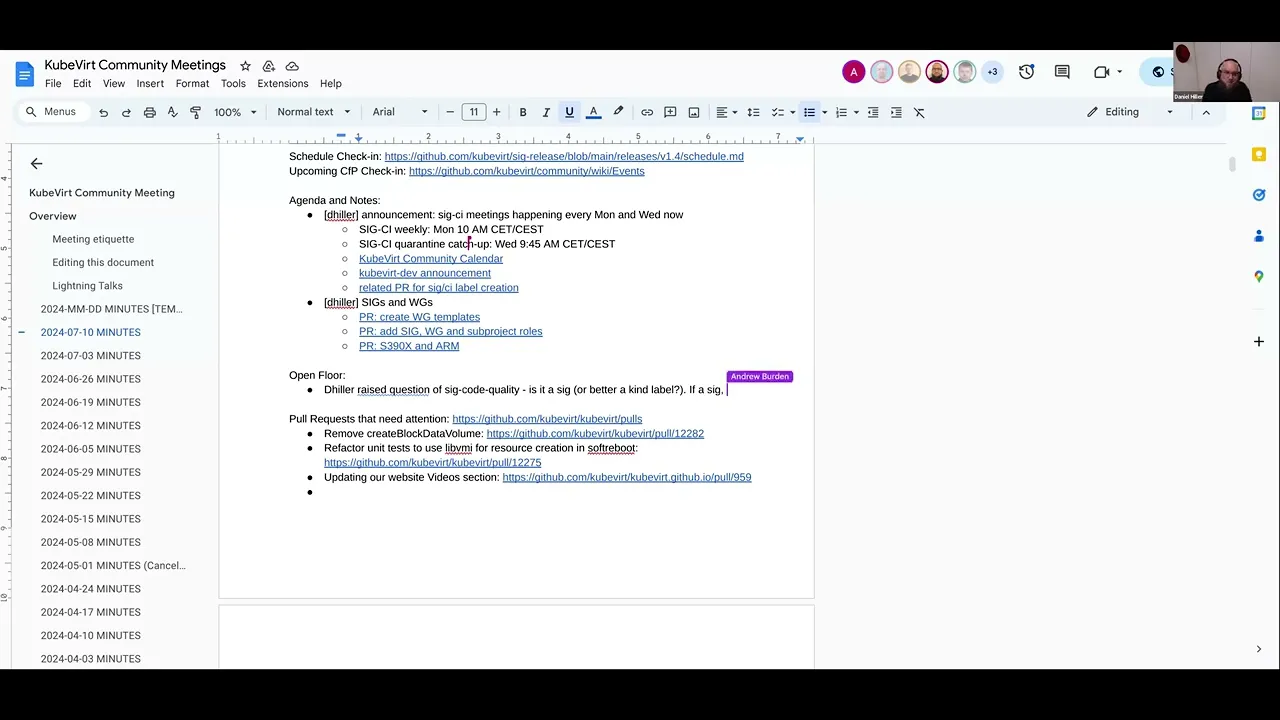The height and width of the screenshot is (720, 1280).
Task: Expand the checklist options arrow
Action: coord(792,112)
